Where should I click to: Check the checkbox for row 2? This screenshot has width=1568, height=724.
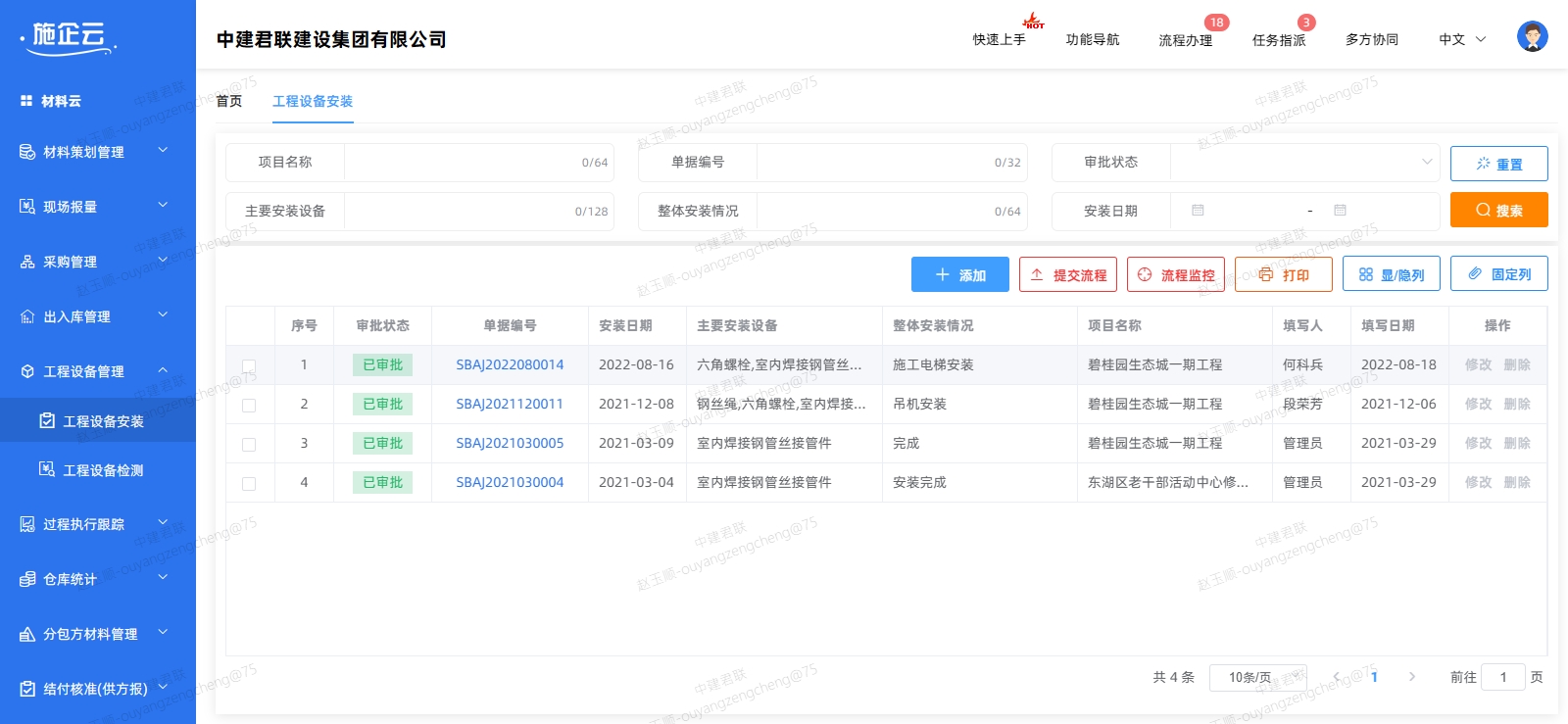point(249,405)
